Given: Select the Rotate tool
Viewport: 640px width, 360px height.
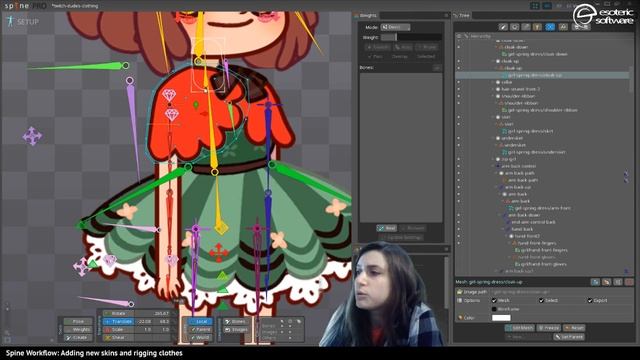Looking at the screenshot, I should (118, 313).
